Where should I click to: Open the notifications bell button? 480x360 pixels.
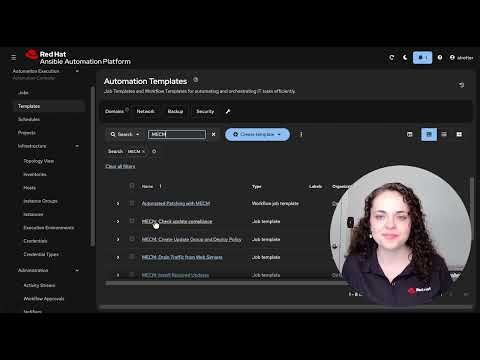422,58
